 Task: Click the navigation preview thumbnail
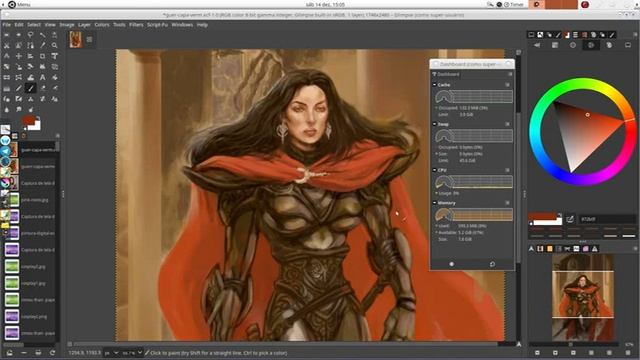(583, 298)
